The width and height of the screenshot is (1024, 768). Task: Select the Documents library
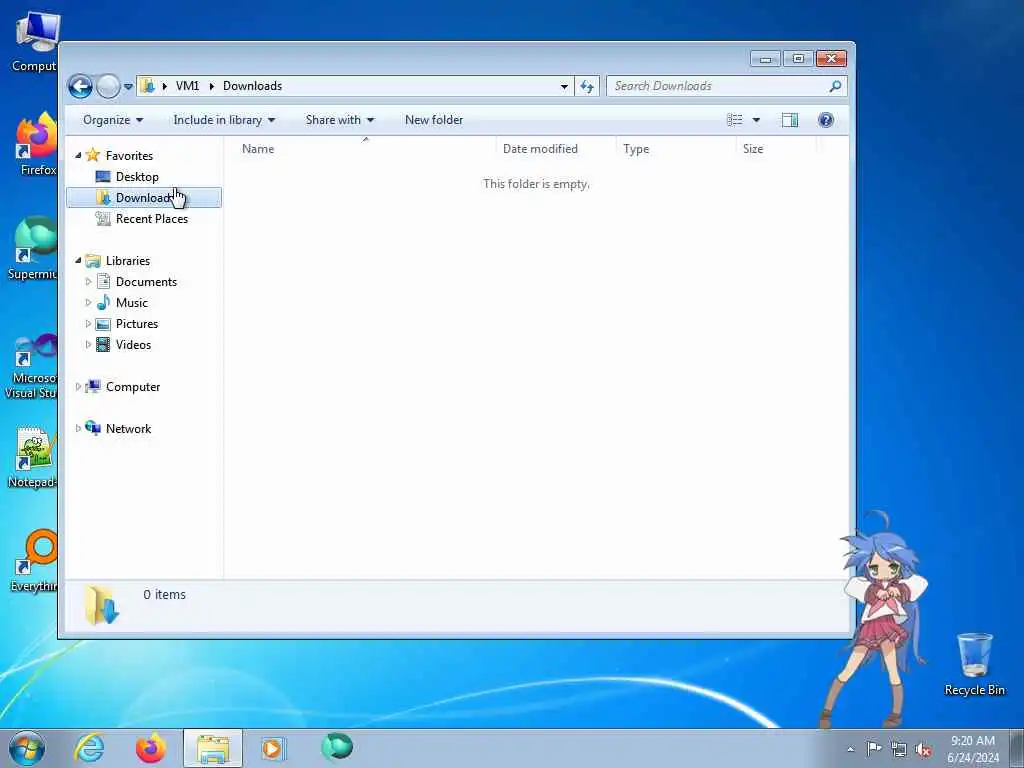click(146, 281)
